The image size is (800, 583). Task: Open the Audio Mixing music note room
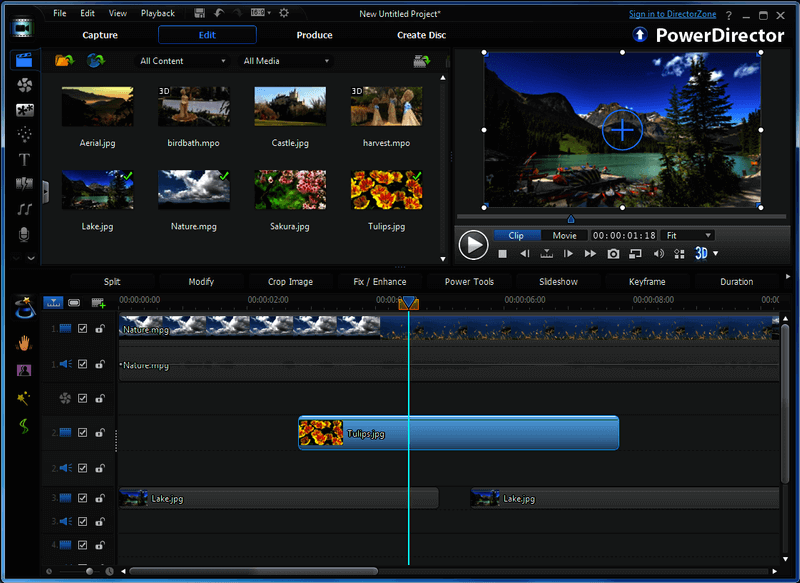(x=25, y=209)
